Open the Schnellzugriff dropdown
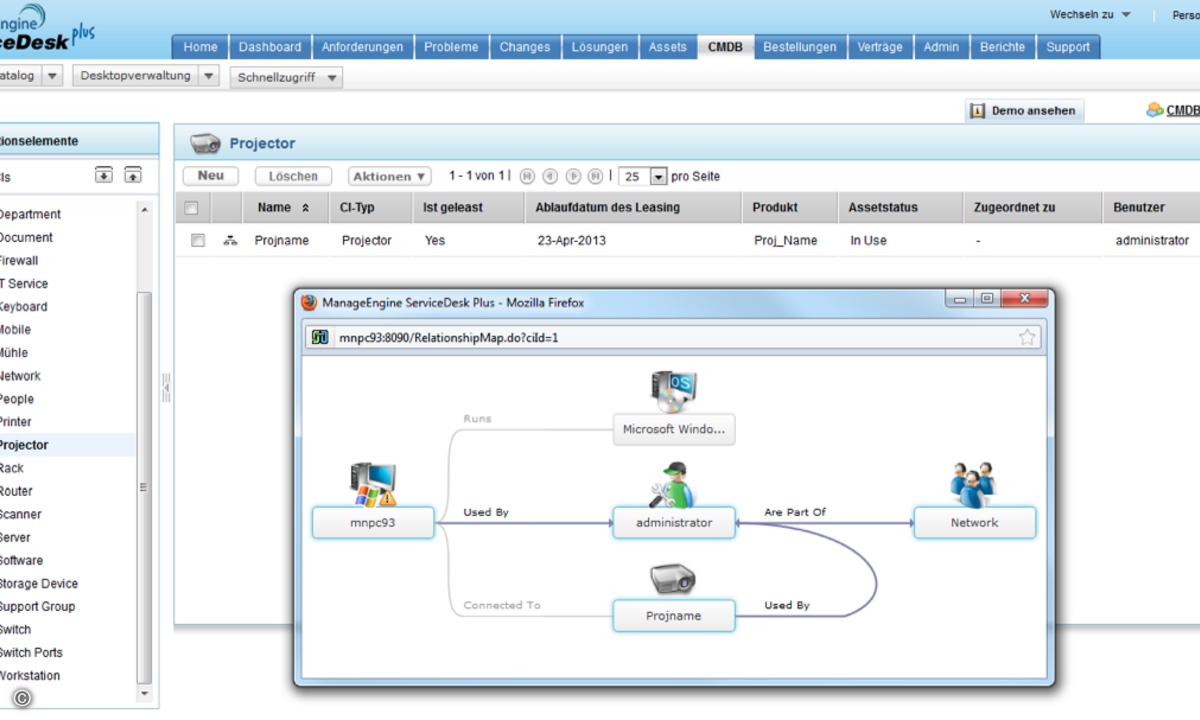The width and height of the screenshot is (1200, 720). pos(286,78)
